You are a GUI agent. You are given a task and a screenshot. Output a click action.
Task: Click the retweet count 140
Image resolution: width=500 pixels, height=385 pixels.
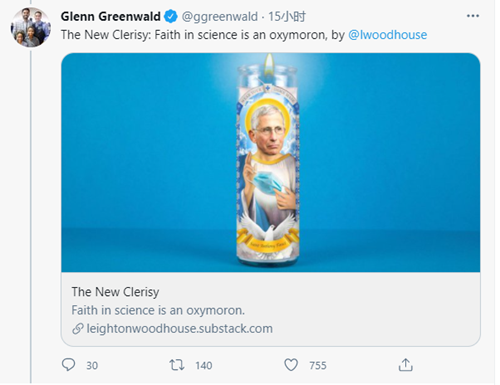tap(204, 366)
